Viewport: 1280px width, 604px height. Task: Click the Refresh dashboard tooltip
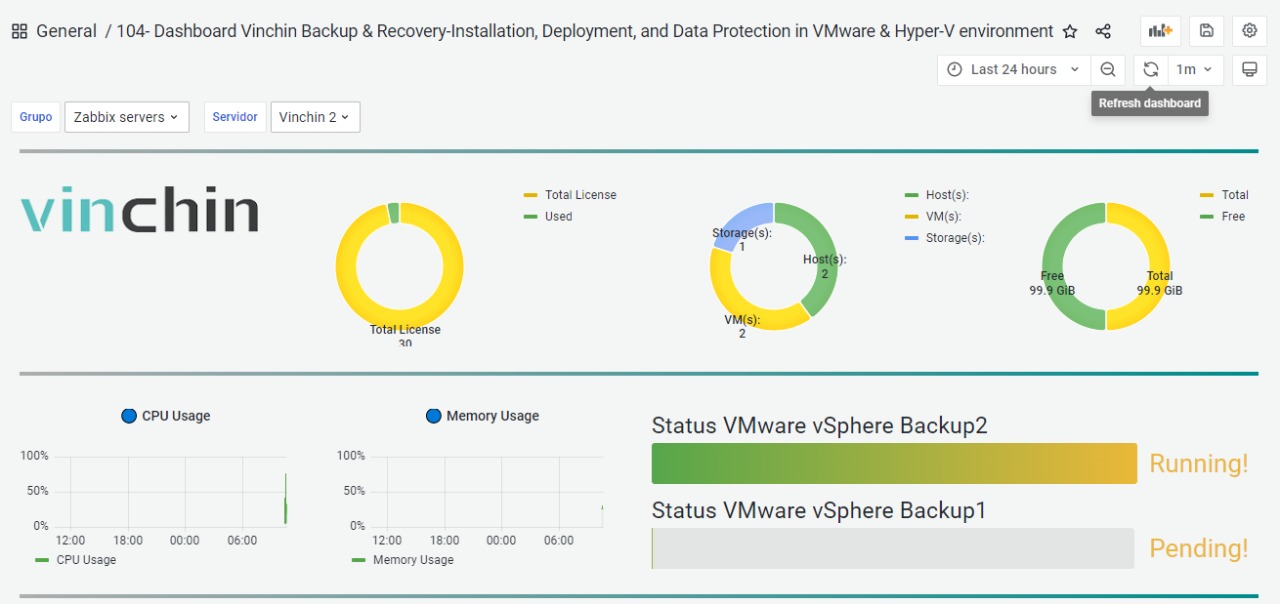coord(1150,103)
